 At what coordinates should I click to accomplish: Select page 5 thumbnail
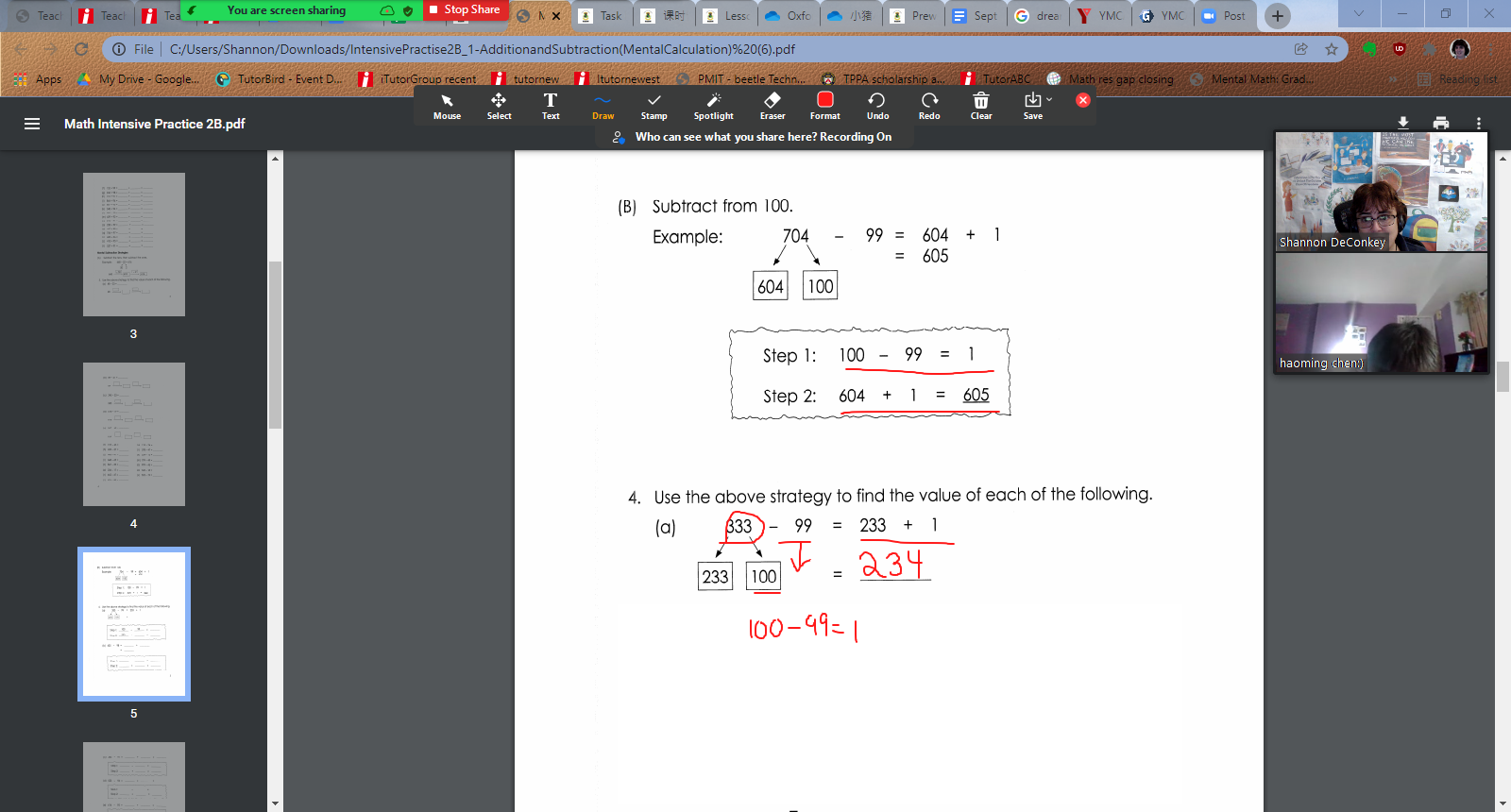[x=134, y=624]
